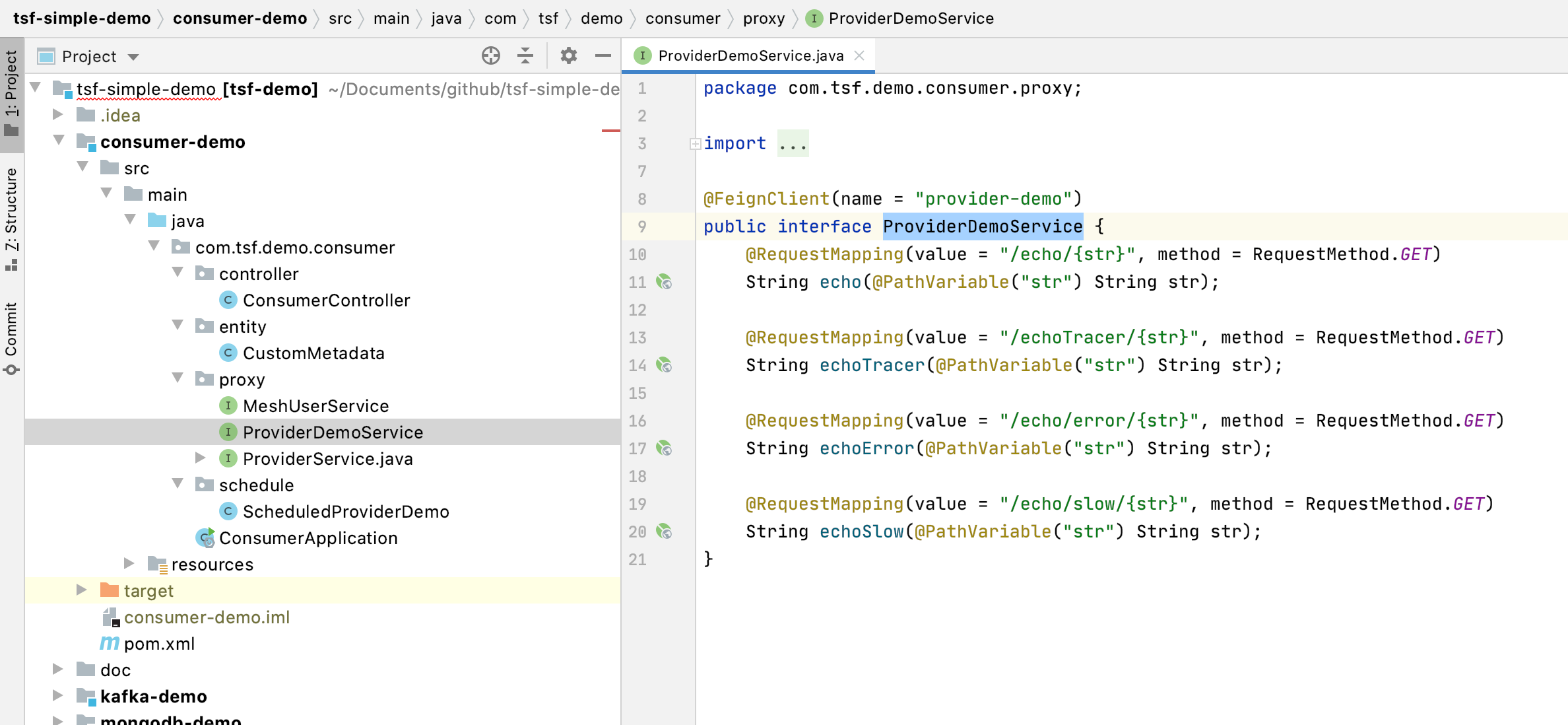This screenshot has width=1568, height=725.
Task: Open the Project panel settings gear
Action: [x=568, y=56]
